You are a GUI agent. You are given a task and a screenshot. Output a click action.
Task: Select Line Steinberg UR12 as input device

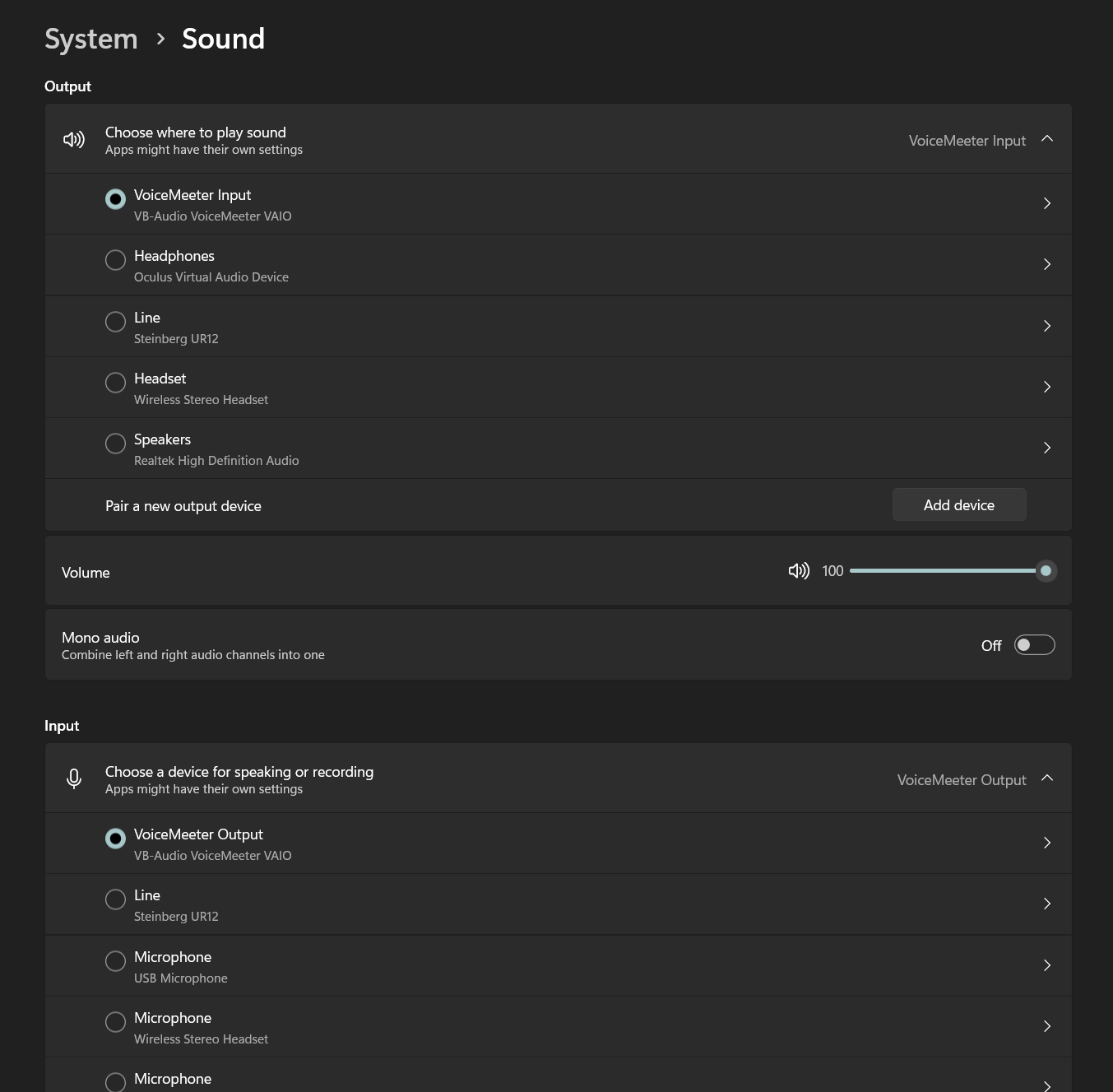[x=115, y=899]
